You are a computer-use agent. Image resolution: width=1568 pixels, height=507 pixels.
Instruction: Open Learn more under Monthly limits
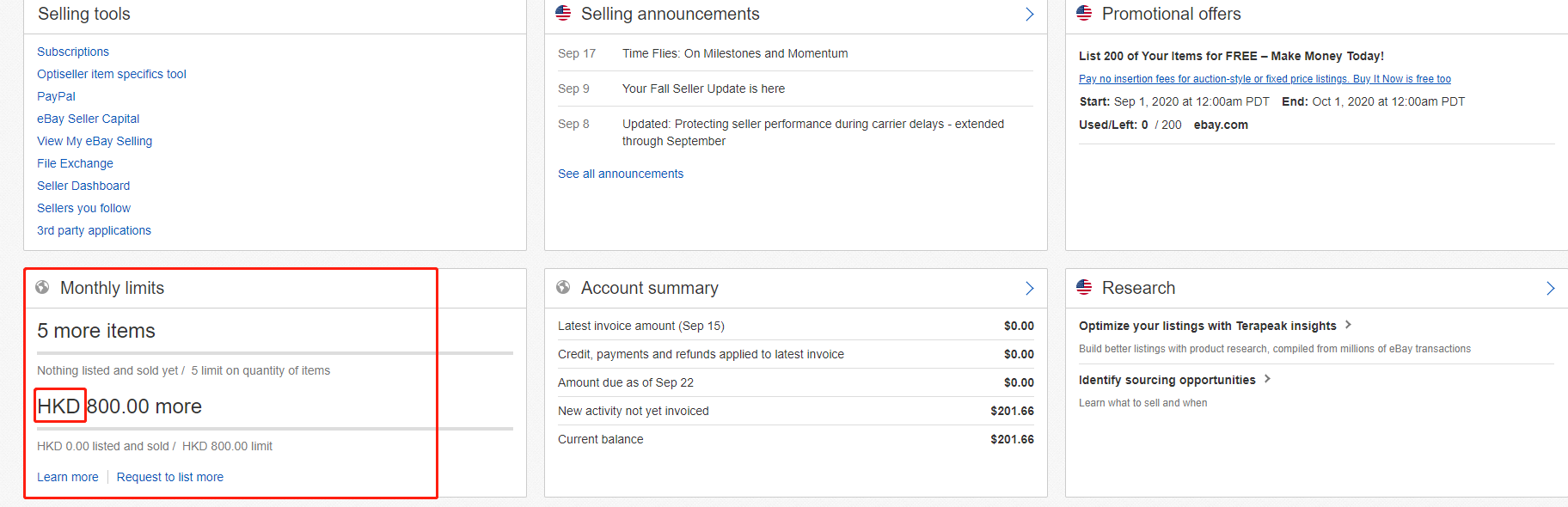click(x=67, y=477)
